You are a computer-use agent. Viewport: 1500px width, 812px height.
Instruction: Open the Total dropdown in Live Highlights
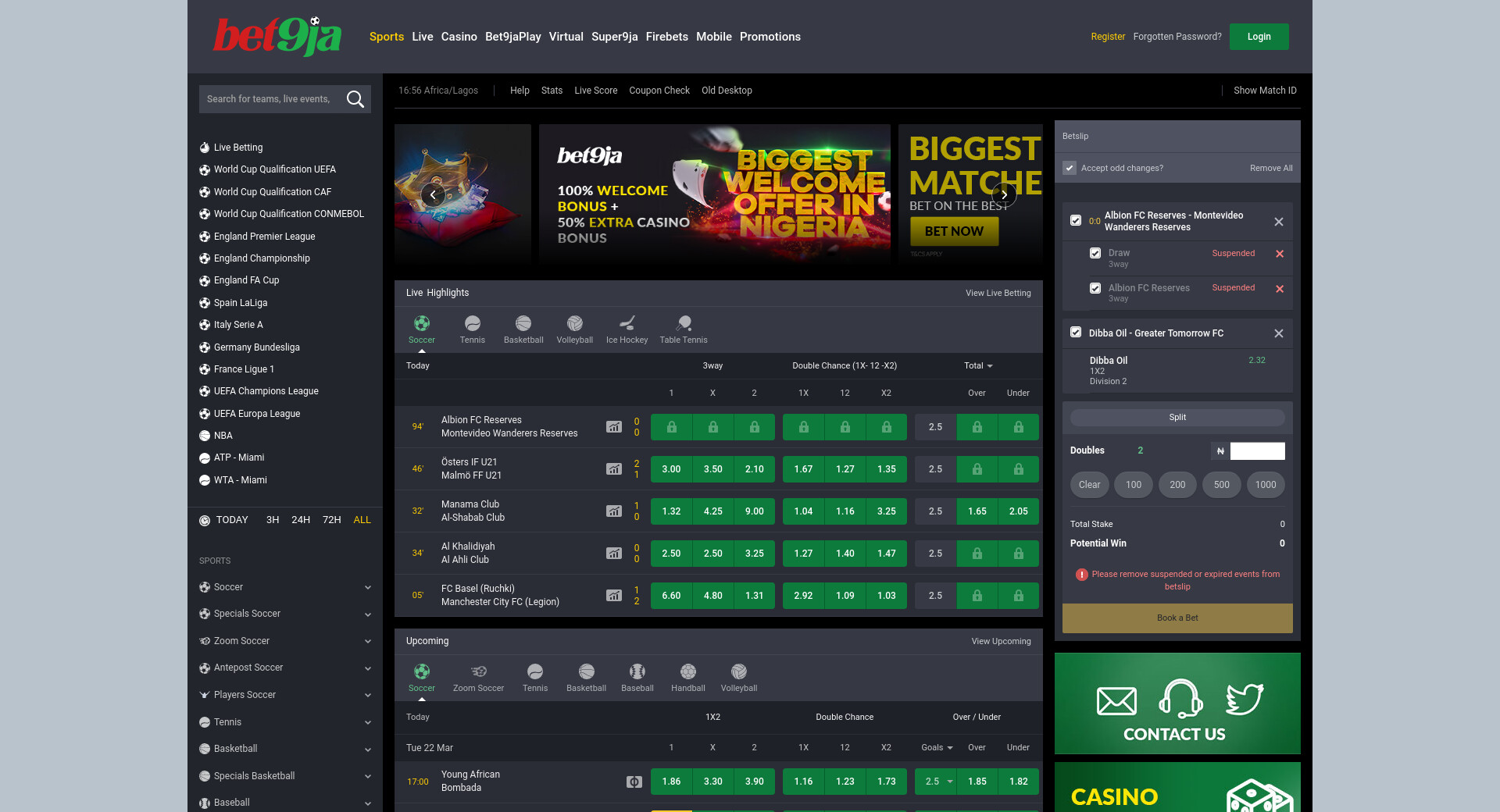(x=978, y=365)
